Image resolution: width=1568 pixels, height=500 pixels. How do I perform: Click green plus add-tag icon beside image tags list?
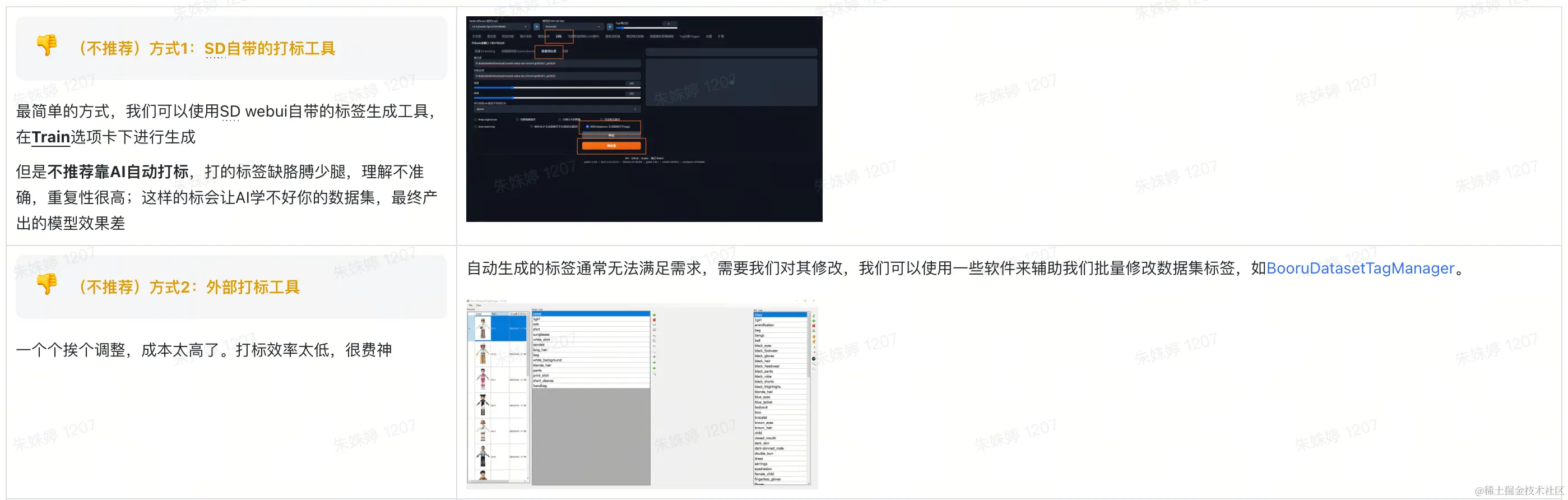[655, 315]
